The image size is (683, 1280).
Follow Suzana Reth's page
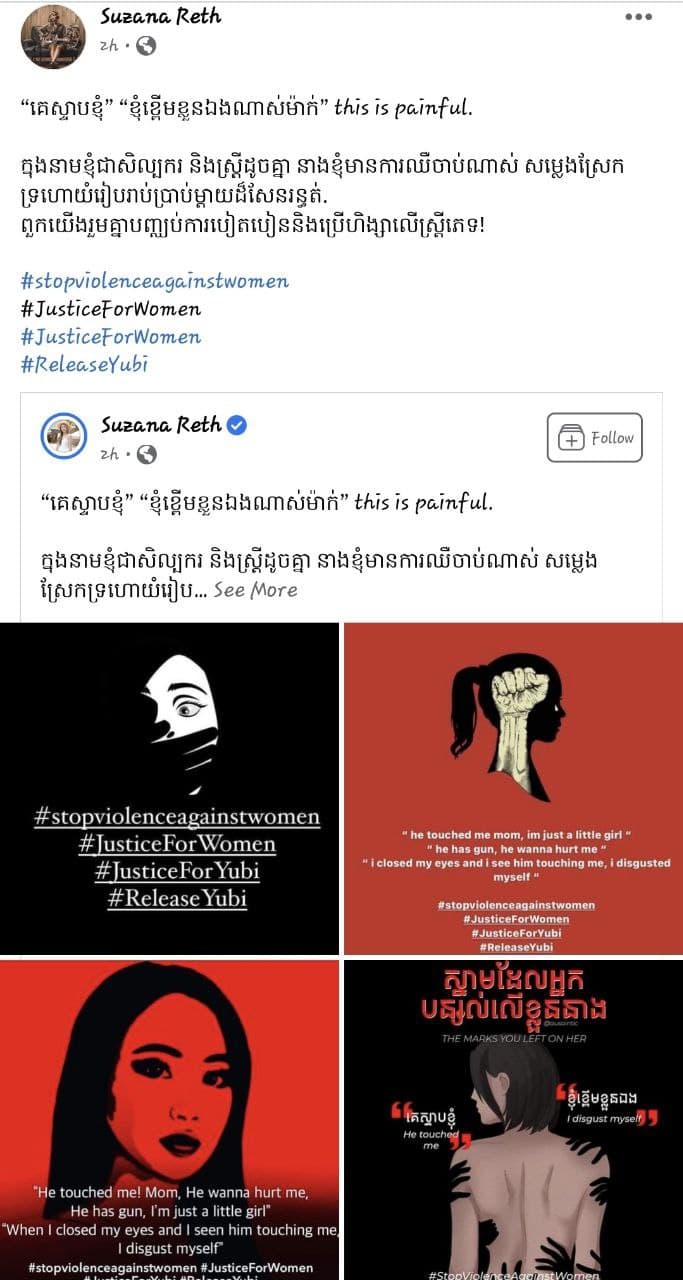pos(594,437)
